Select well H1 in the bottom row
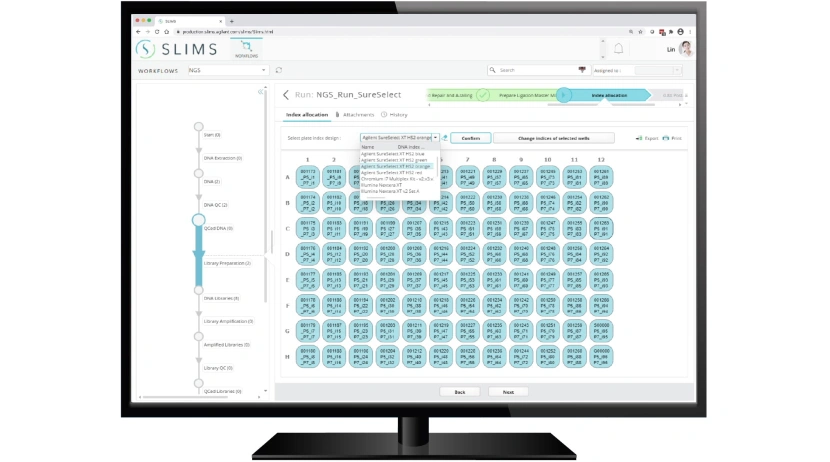This screenshot has width=830, height=462. click(x=308, y=357)
